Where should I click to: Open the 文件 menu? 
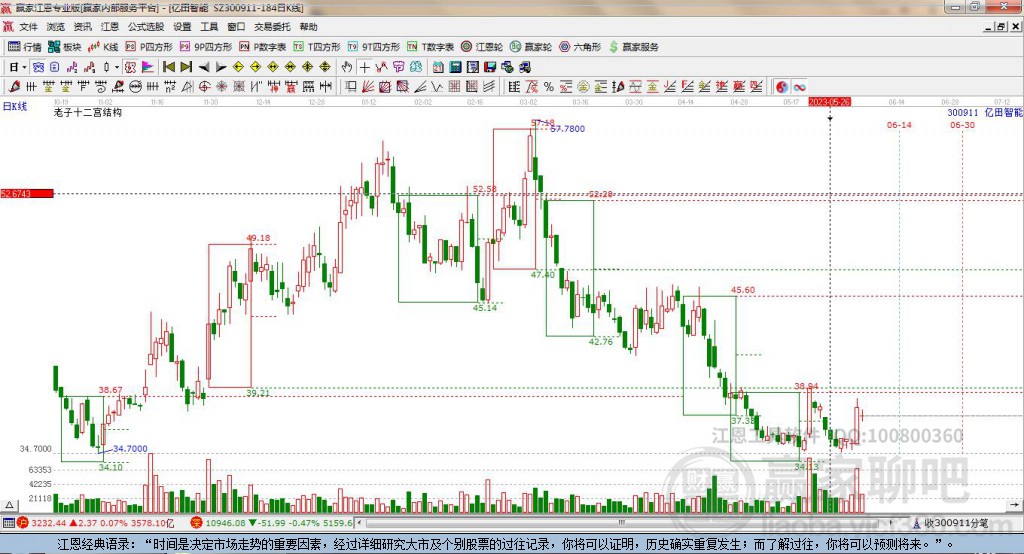point(28,27)
